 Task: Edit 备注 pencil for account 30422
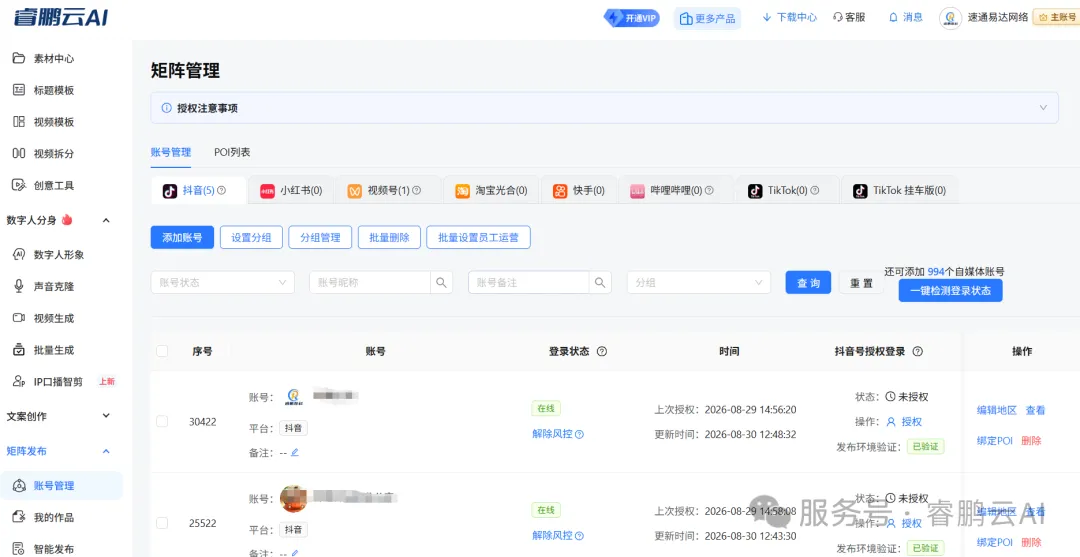click(295, 452)
